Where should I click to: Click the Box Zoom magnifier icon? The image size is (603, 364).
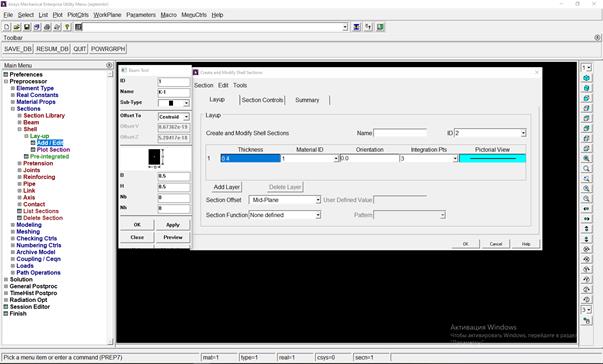[586, 168]
